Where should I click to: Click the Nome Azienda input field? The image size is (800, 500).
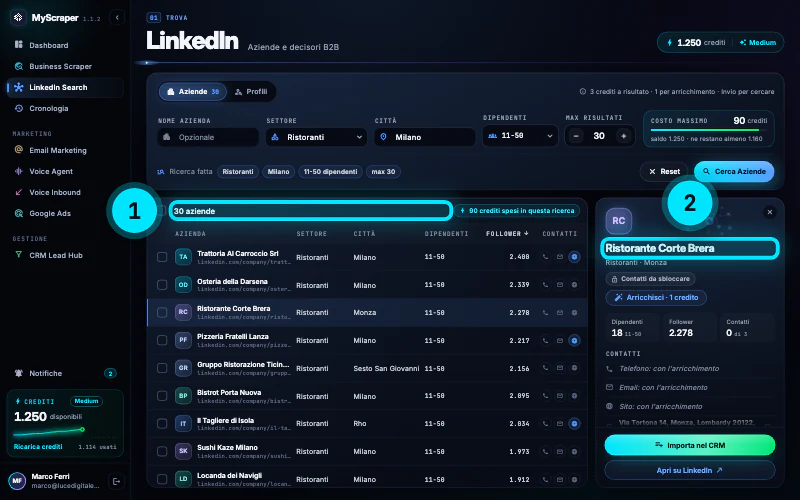point(208,137)
